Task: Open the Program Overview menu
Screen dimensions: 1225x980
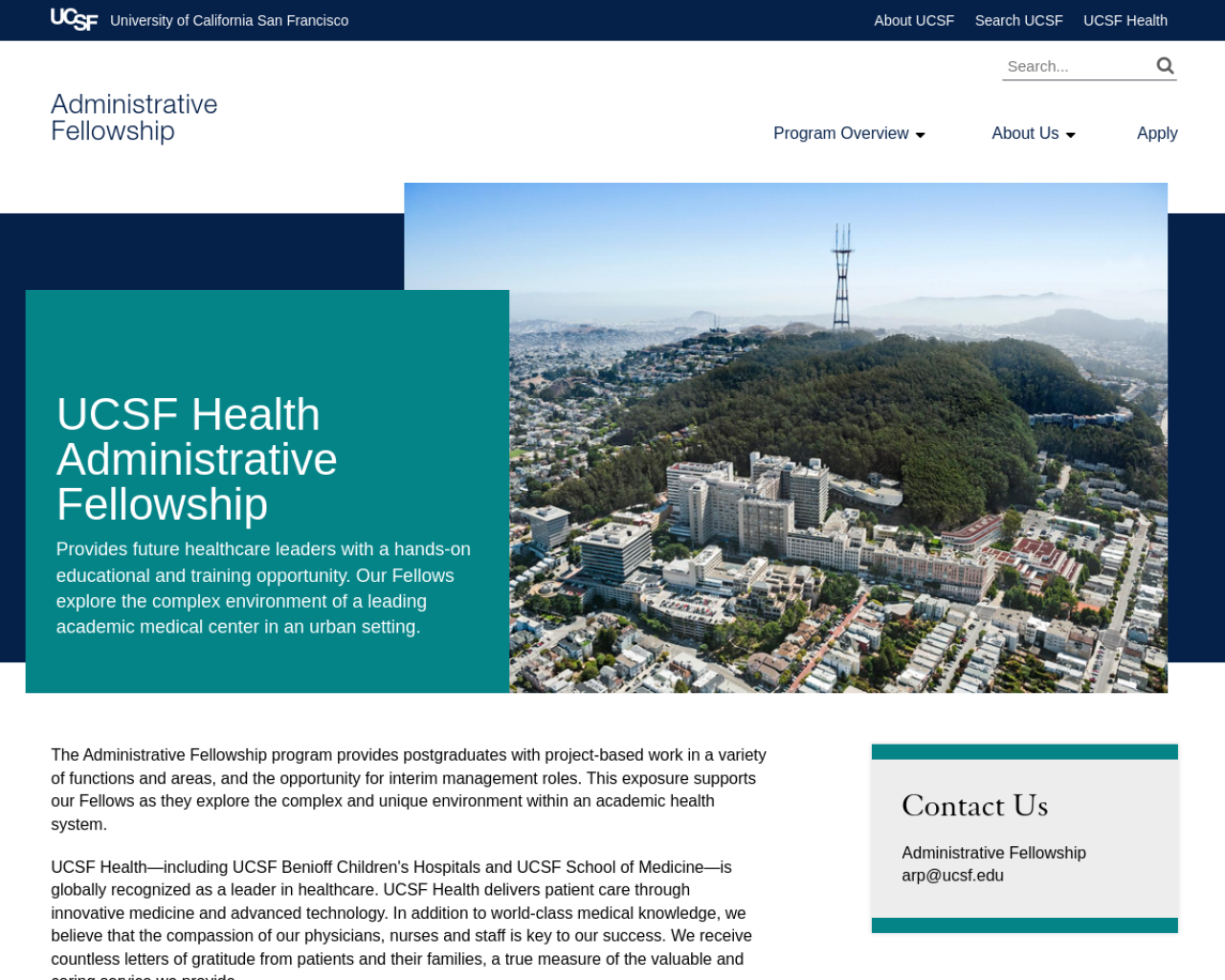Action: click(x=841, y=133)
